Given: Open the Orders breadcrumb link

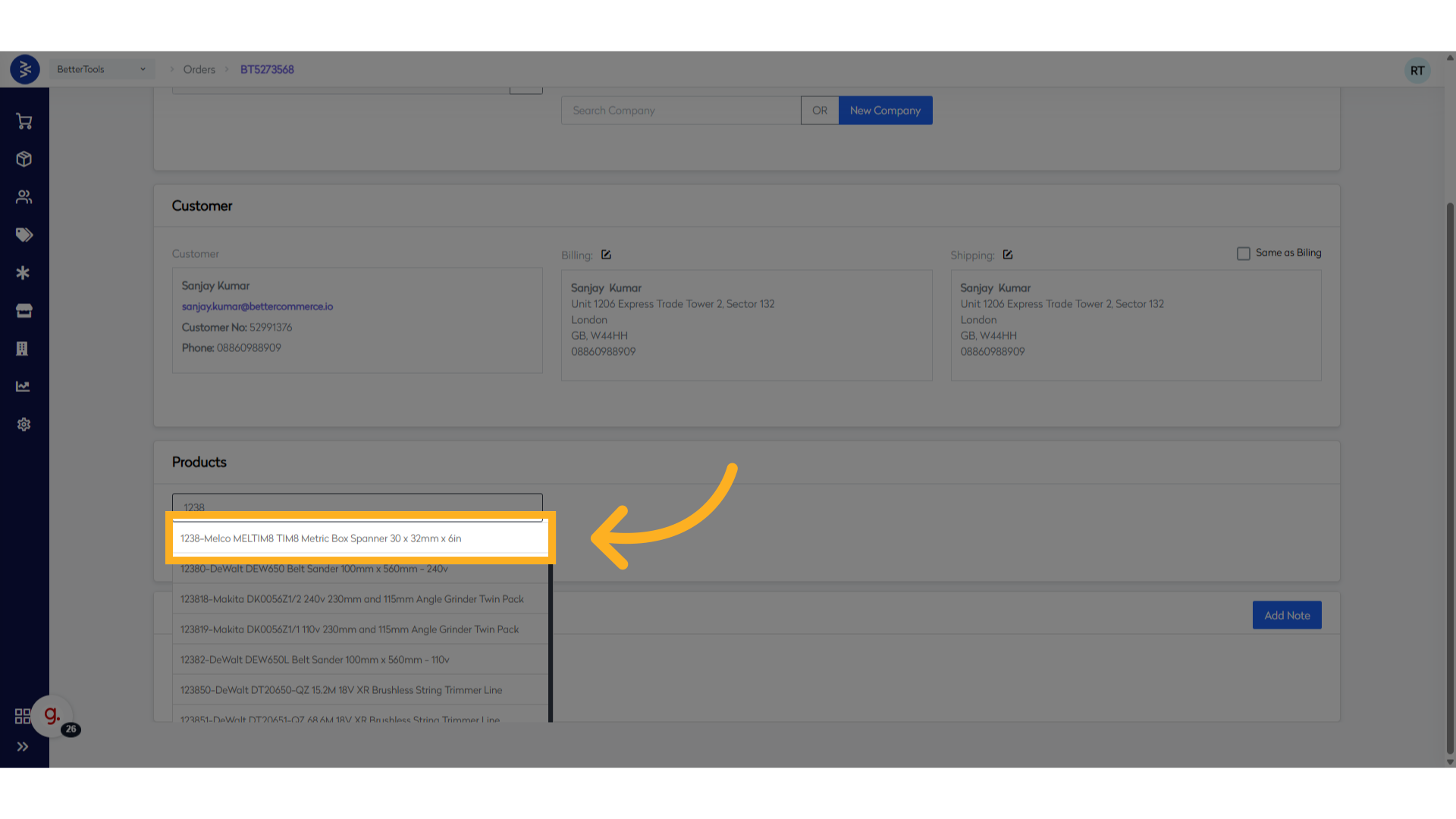Looking at the screenshot, I should 199,69.
